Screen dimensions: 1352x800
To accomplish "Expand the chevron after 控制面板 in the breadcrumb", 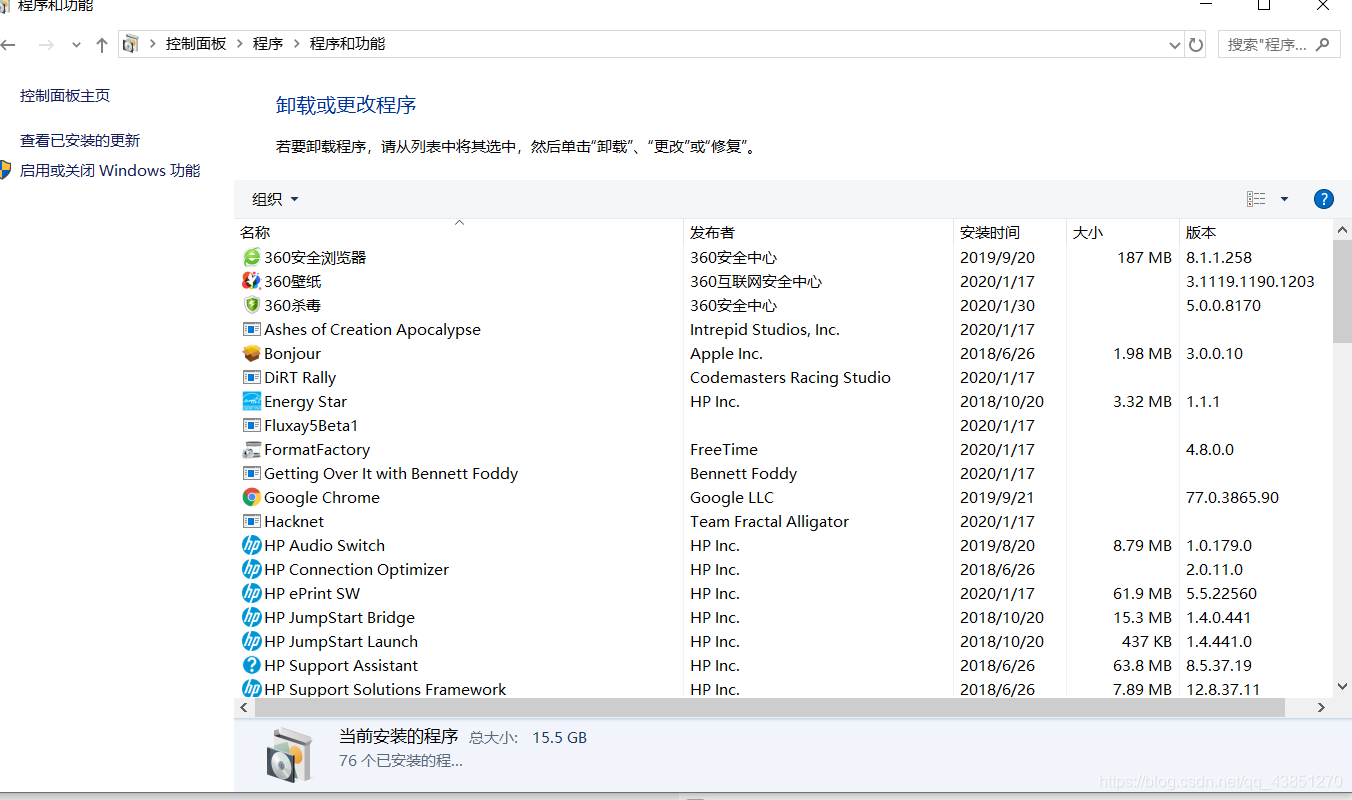I will (x=240, y=44).
